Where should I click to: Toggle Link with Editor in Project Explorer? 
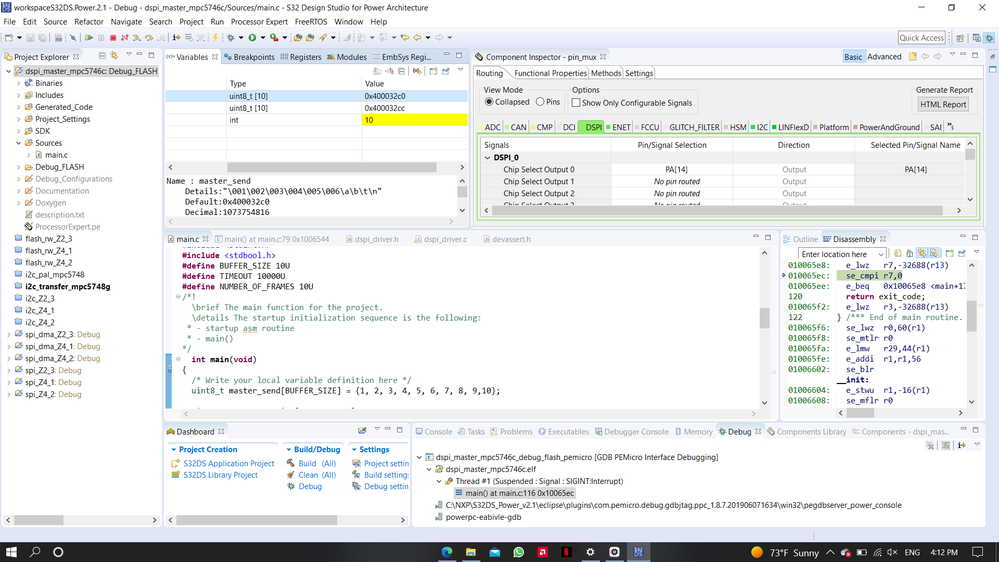click(x=114, y=57)
